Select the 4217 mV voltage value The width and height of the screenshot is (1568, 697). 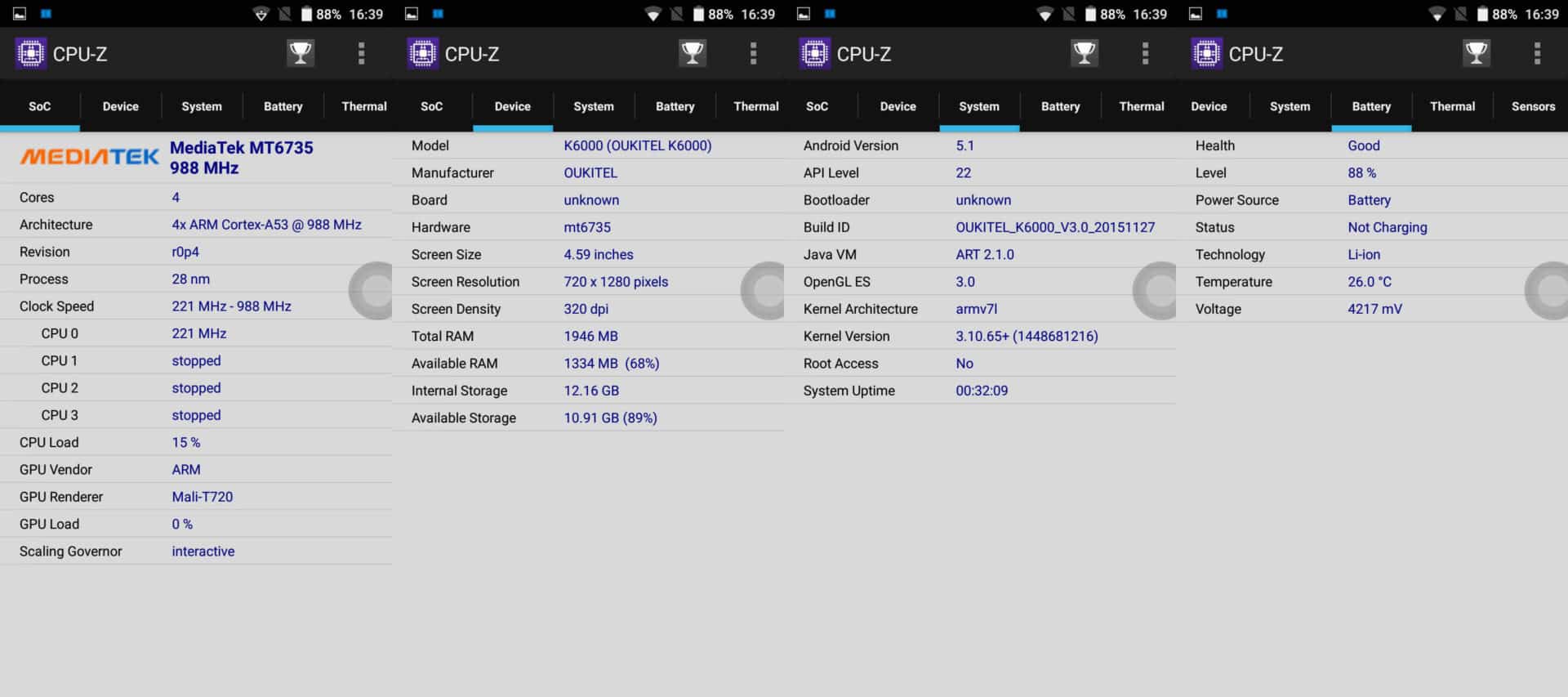(x=1374, y=309)
